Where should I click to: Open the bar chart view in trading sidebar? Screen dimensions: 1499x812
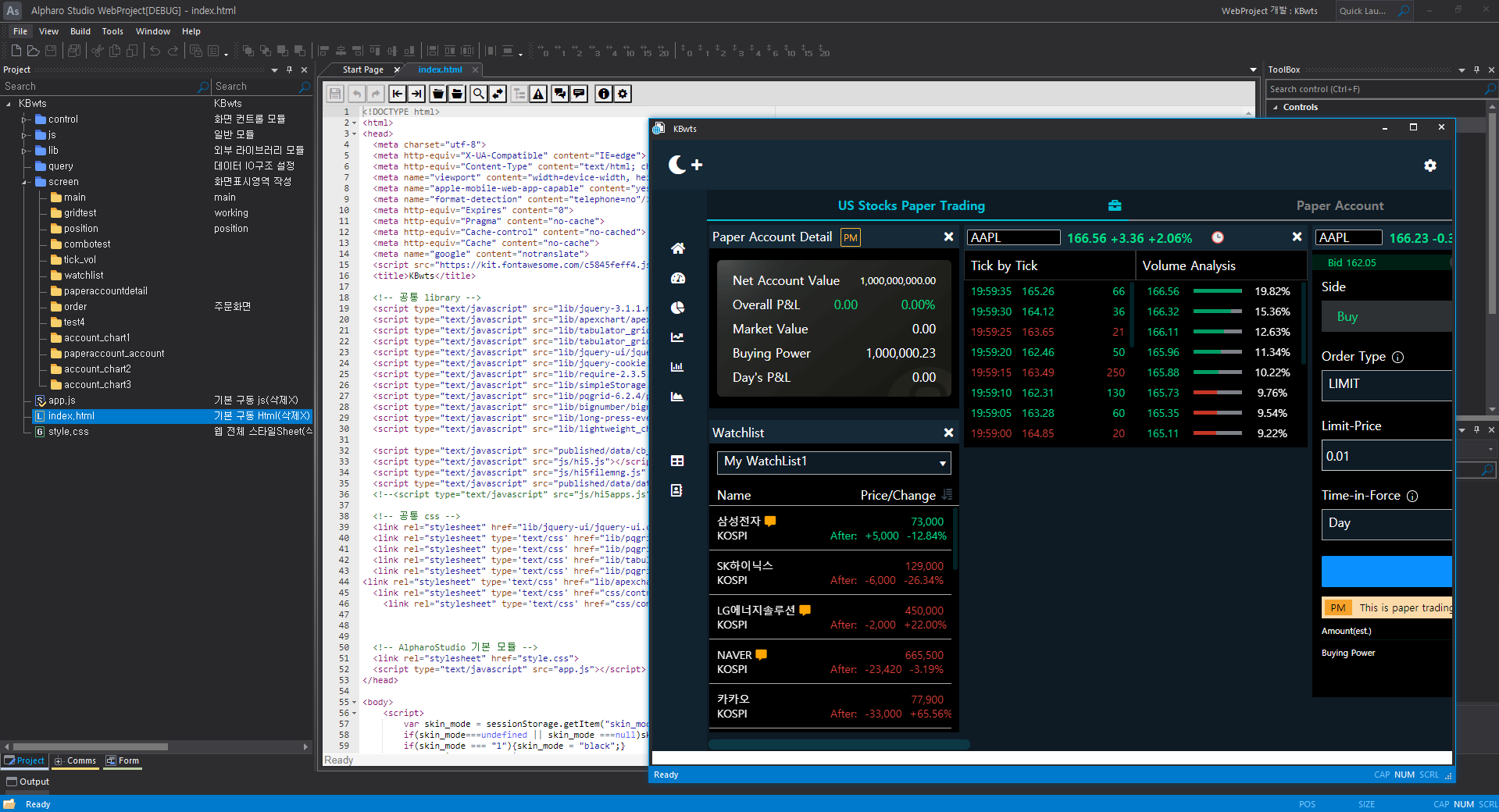tap(676, 367)
